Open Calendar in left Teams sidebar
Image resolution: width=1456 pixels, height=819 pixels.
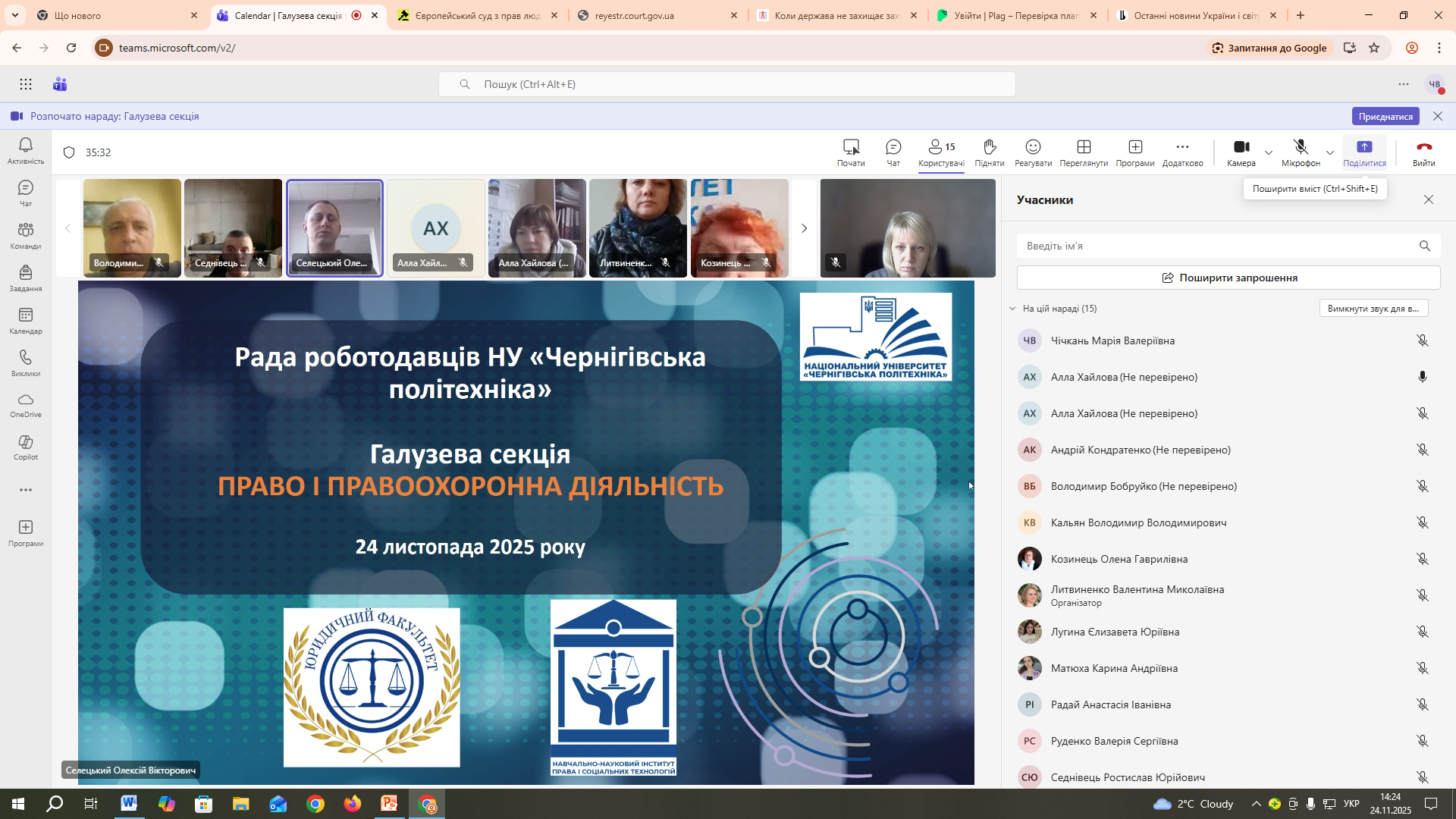[x=26, y=320]
